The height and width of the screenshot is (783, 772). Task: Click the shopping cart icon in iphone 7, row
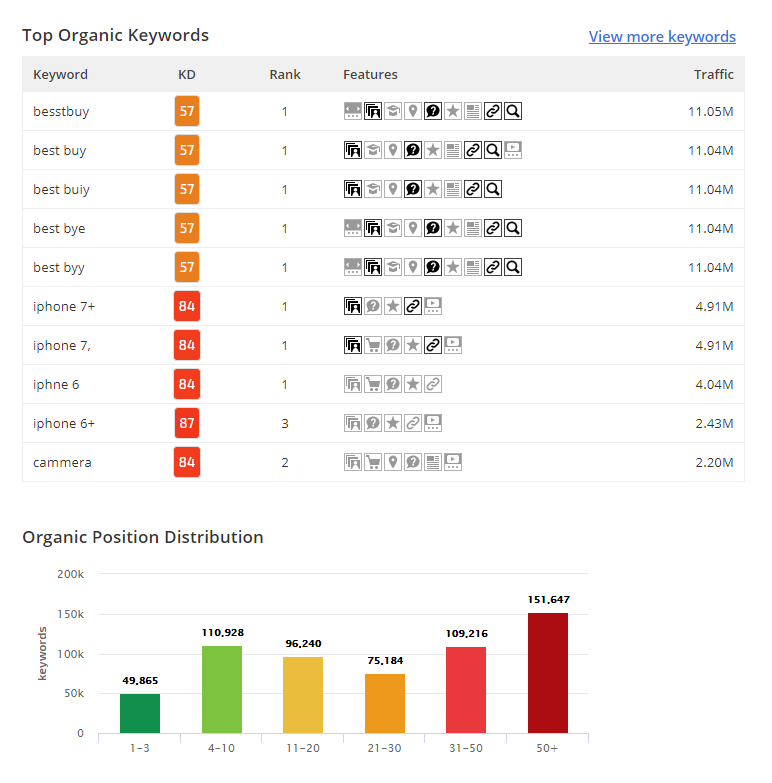coord(373,346)
